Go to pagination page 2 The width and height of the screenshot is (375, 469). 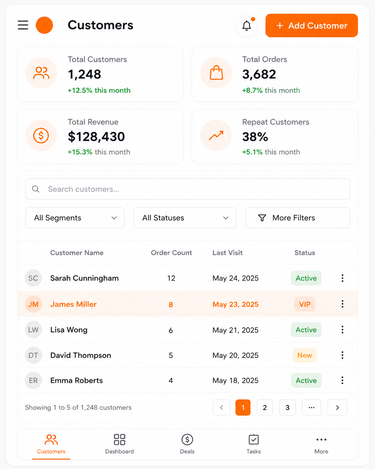(x=265, y=407)
